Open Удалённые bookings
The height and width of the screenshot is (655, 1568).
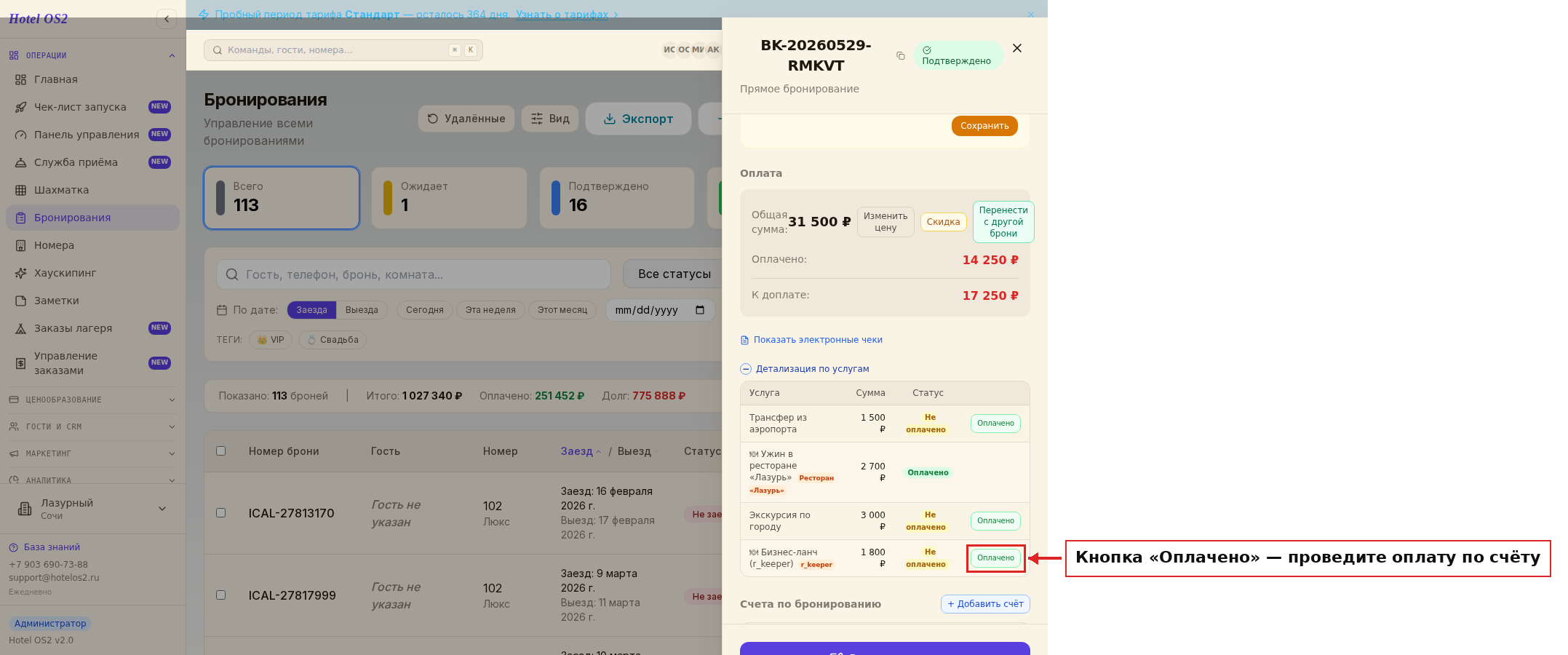466,119
